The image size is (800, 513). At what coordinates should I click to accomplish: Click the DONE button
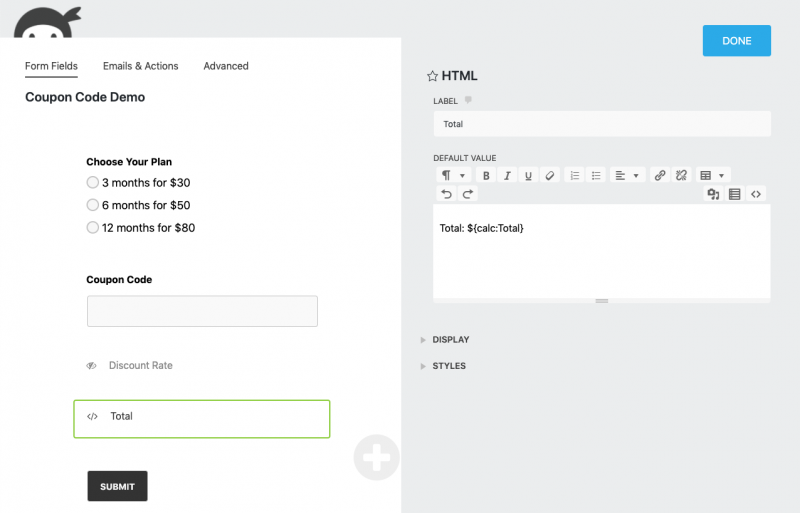(x=737, y=41)
